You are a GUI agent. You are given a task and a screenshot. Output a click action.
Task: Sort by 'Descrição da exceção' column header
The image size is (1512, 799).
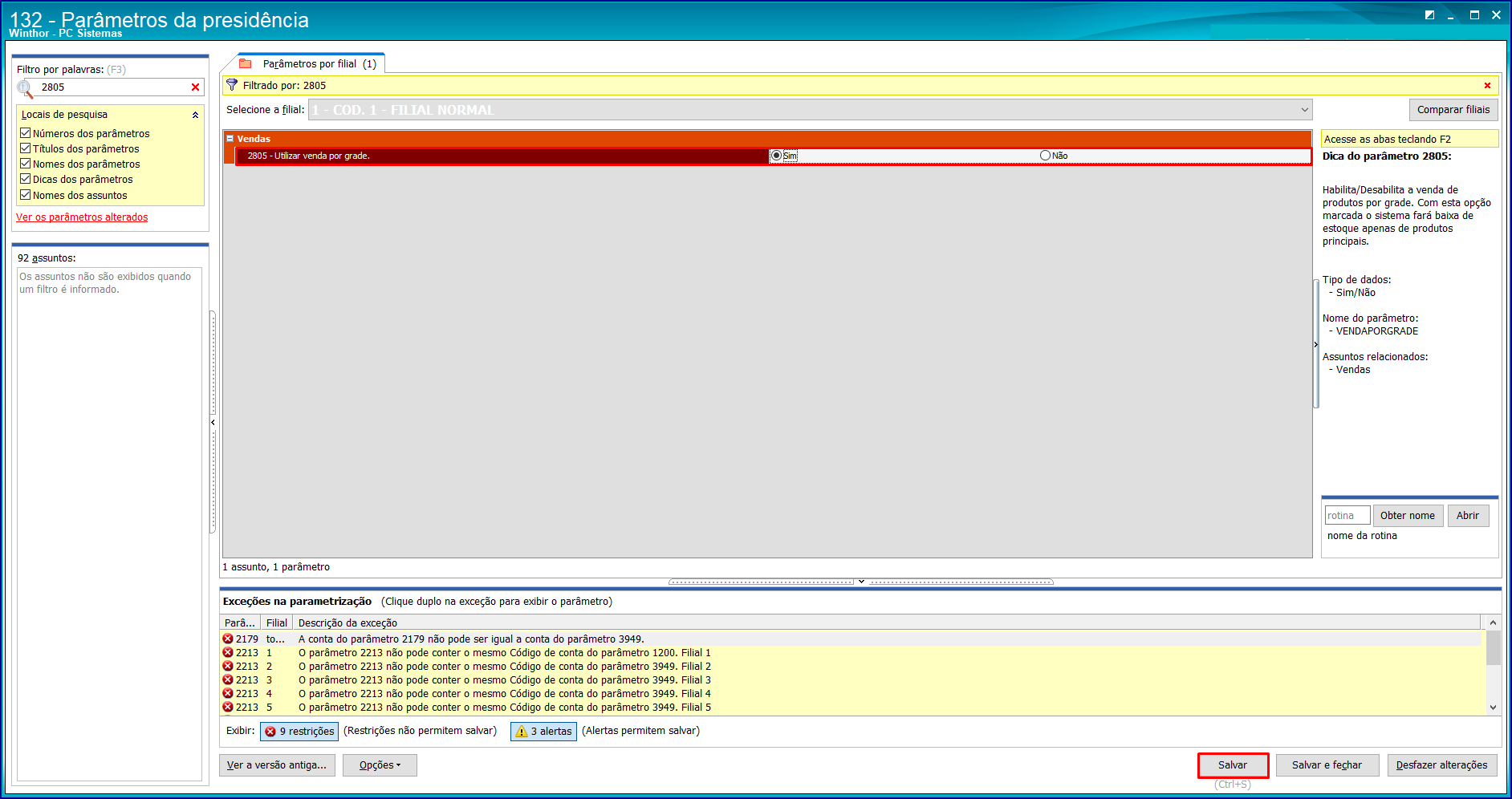click(x=887, y=623)
